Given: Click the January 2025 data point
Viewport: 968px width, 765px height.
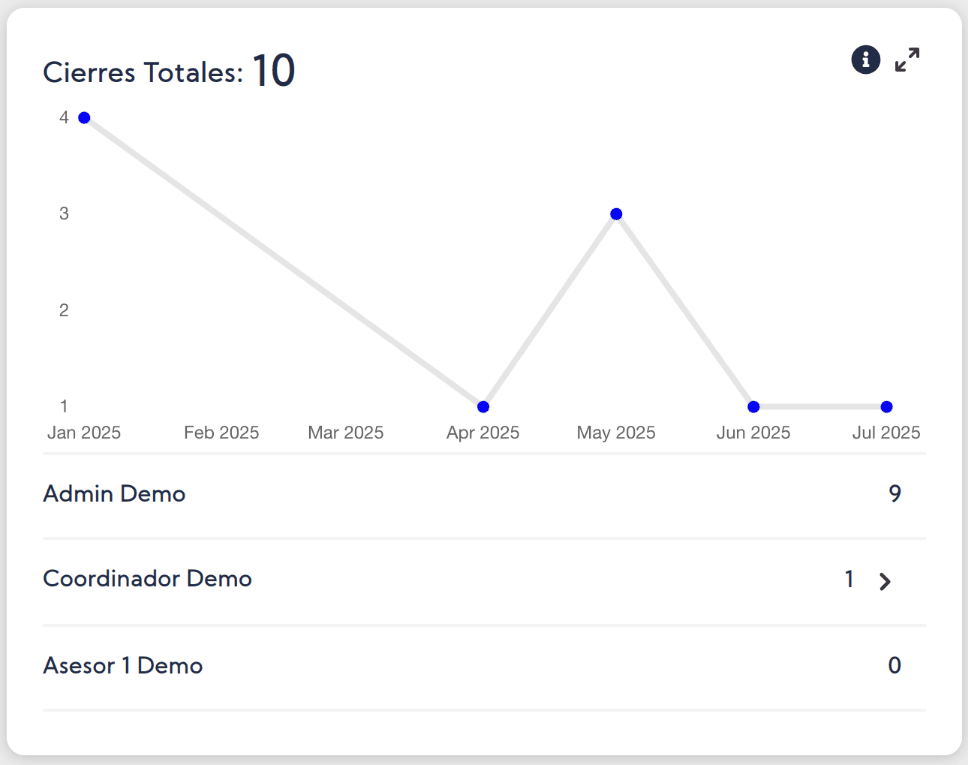Looking at the screenshot, I should [x=84, y=118].
